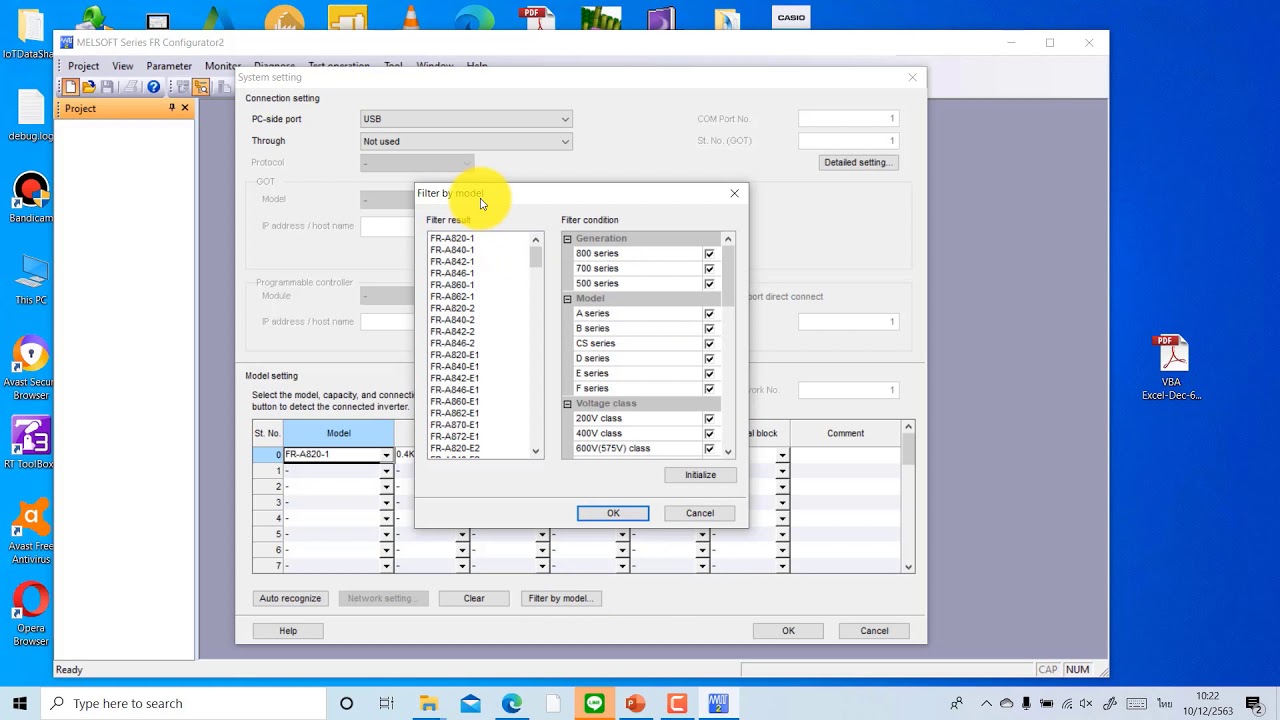Open the Through 'Not used' dropdown
Screen dimensions: 1280x720
pyautogui.click(x=466, y=141)
